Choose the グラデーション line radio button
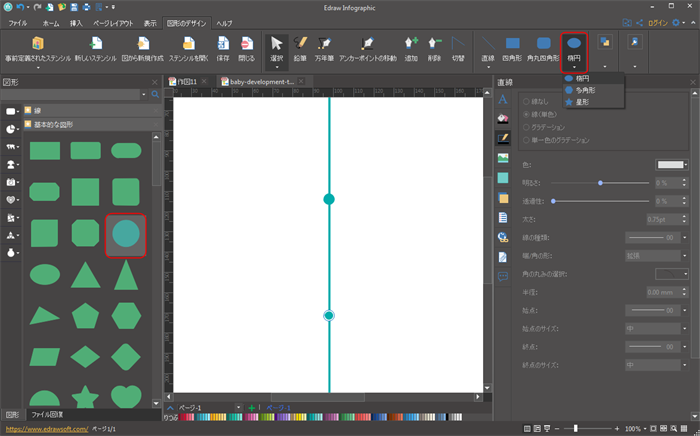 click(x=527, y=127)
